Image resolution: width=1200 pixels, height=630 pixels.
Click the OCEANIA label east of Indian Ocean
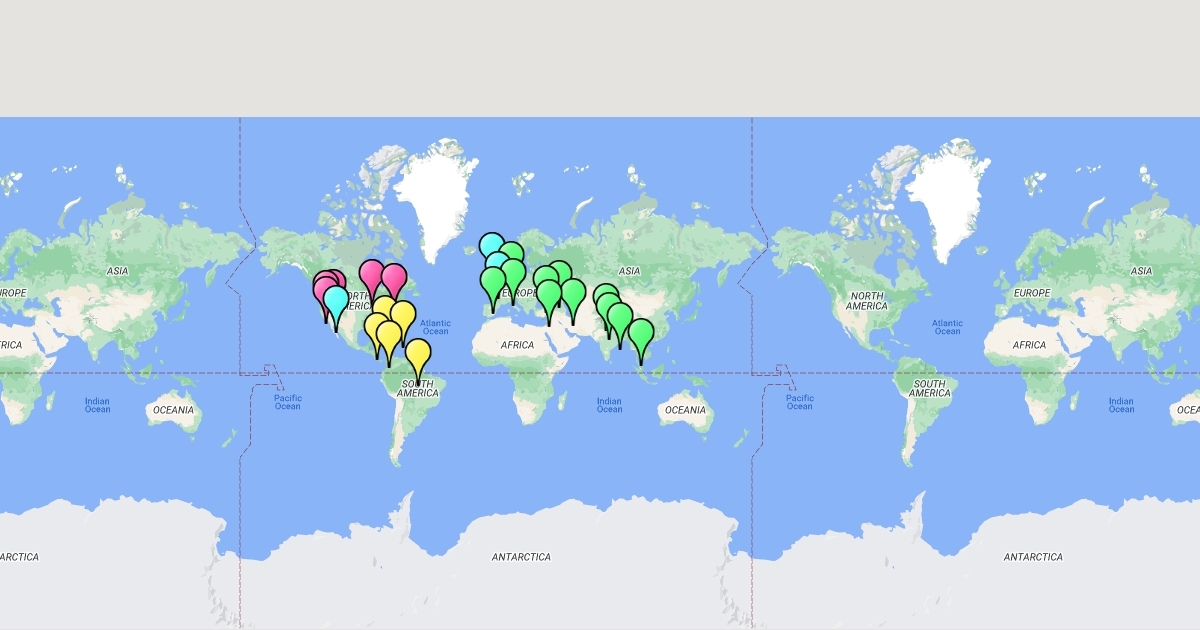coord(685,410)
